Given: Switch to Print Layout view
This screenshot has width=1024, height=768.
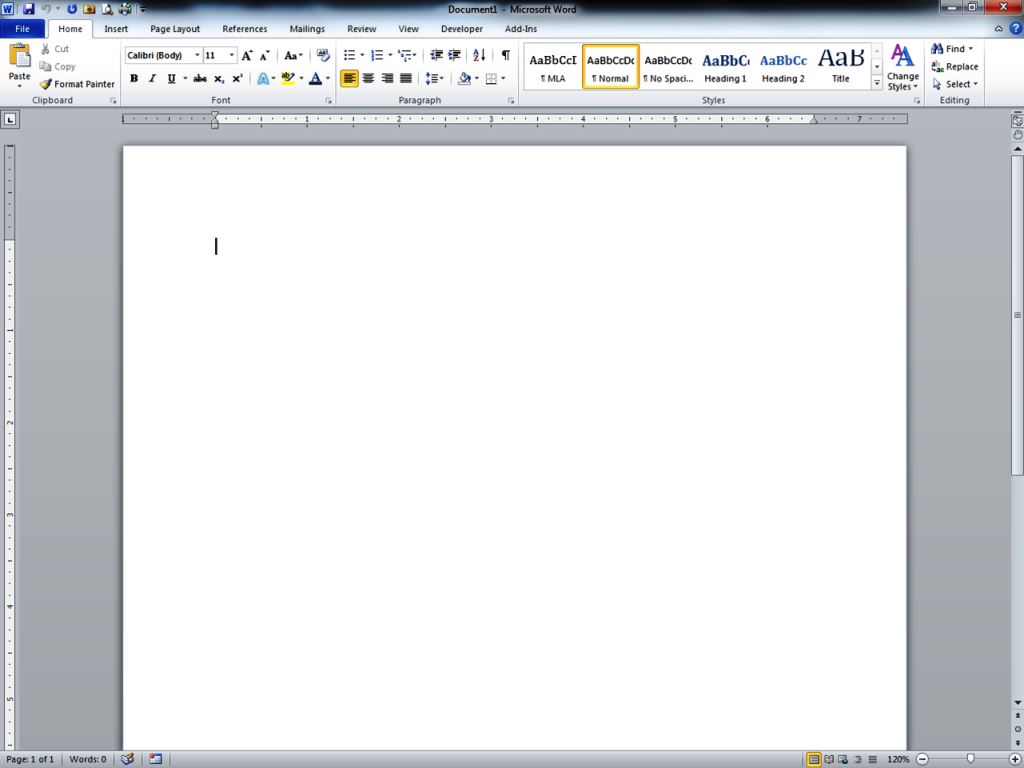Looking at the screenshot, I should click(814, 759).
